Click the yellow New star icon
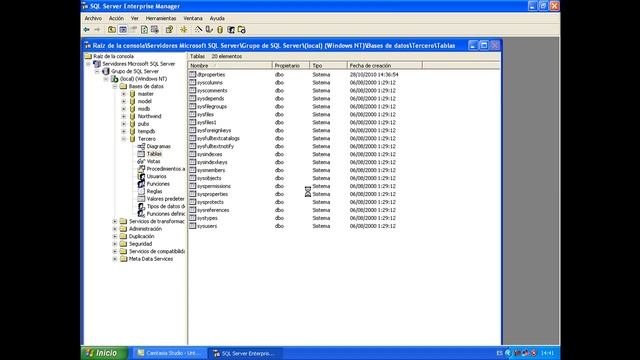 (x=184, y=30)
